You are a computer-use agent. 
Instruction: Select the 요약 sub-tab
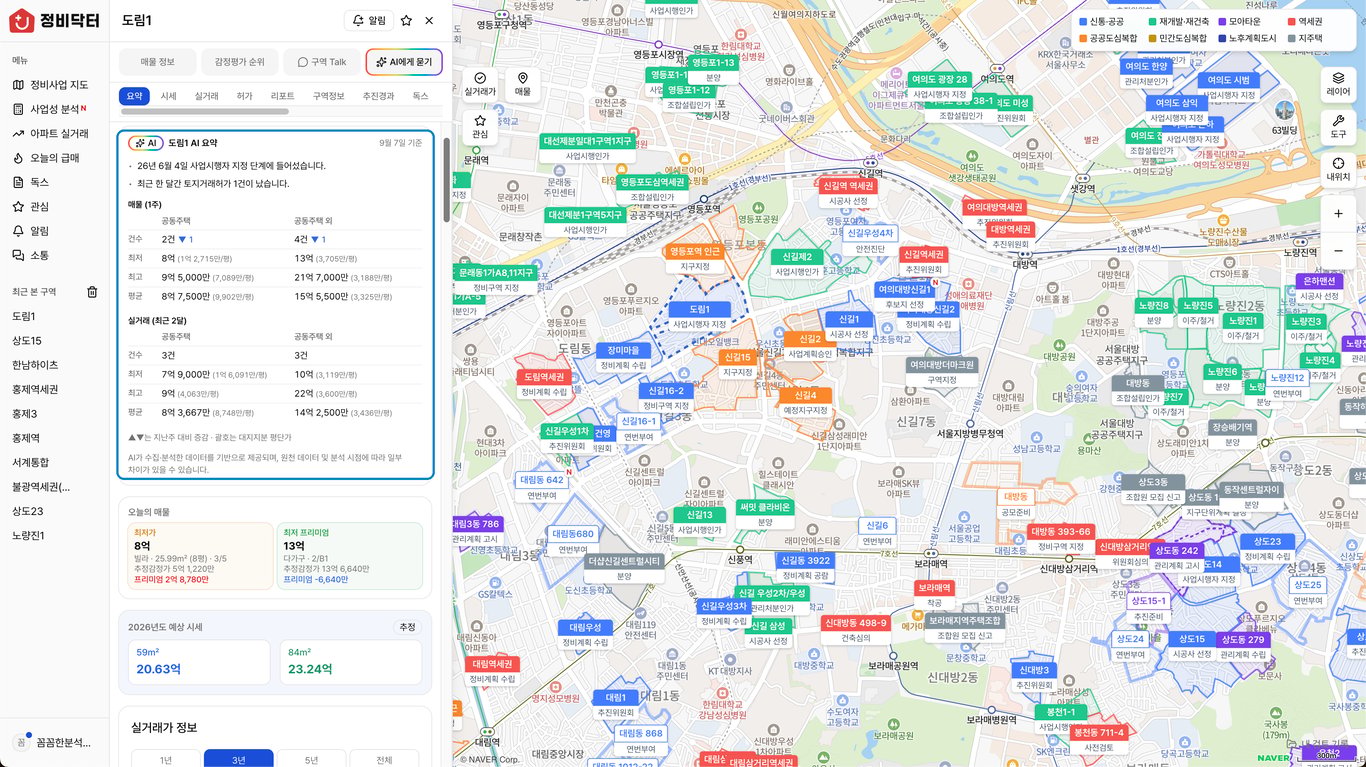pos(134,96)
